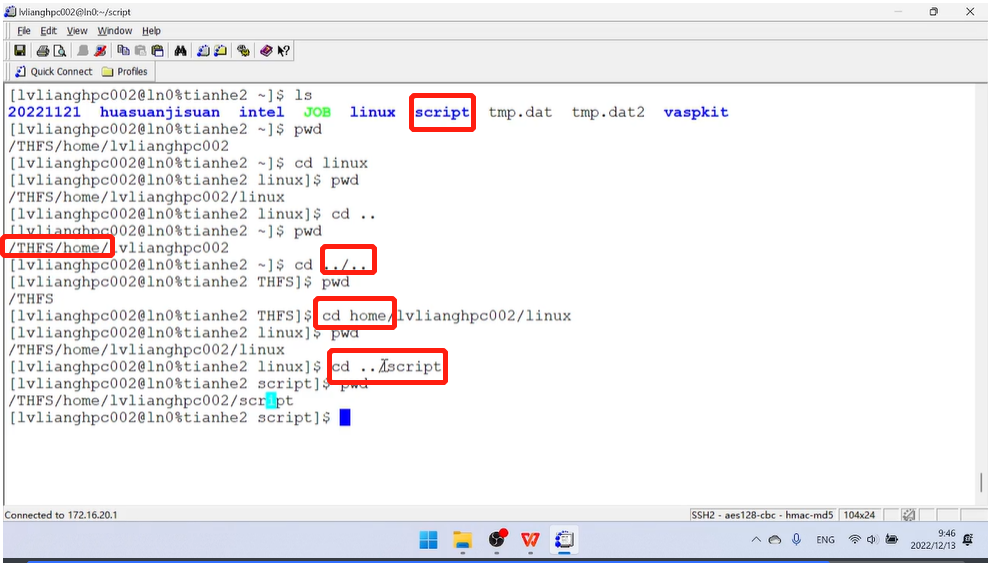The image size is (988, 563).
Task: Click the Copy icon in the toolbar
Action: click(123, 50)
